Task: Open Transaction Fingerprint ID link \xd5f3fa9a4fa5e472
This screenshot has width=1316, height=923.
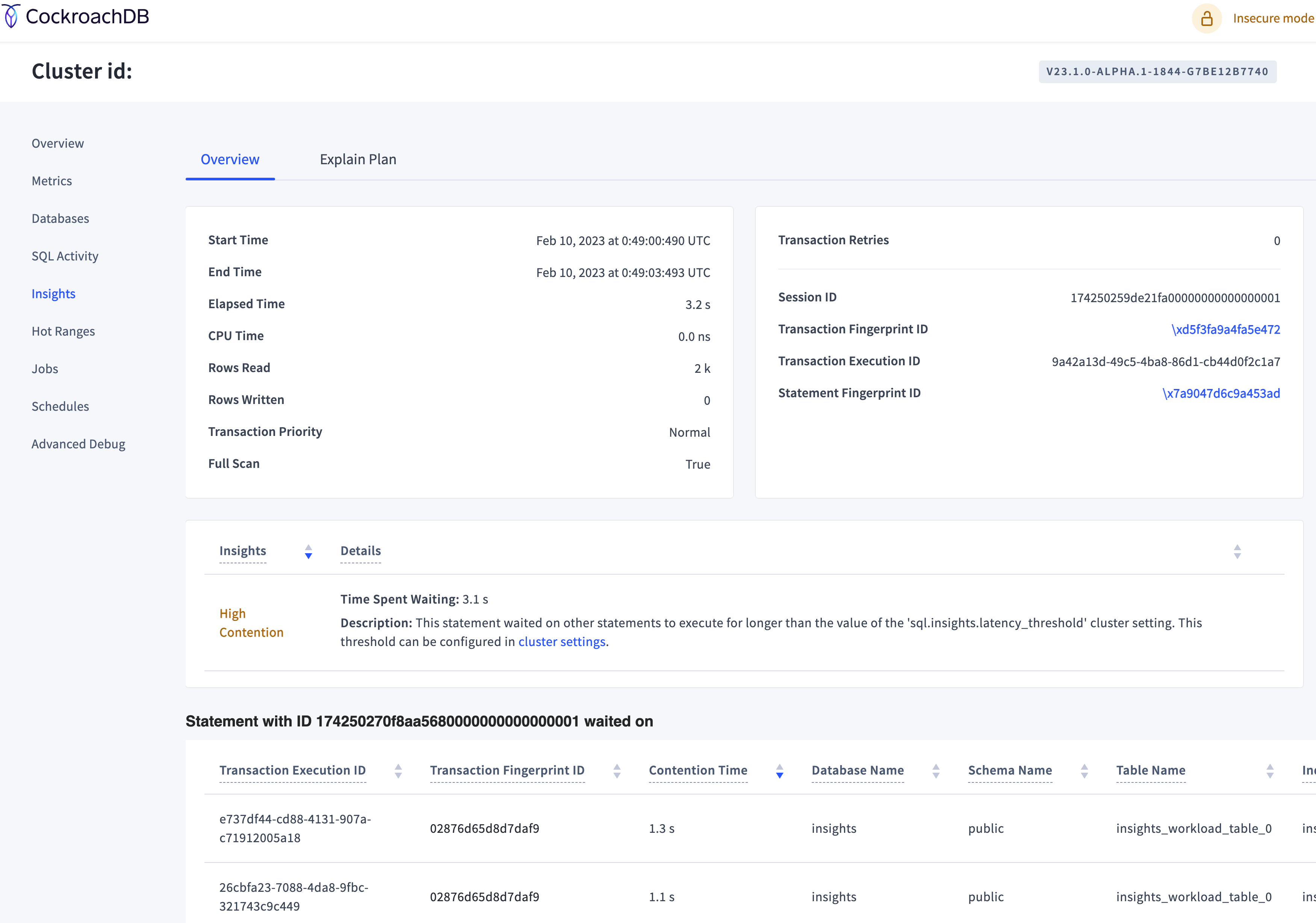Action: [1225, 330]
